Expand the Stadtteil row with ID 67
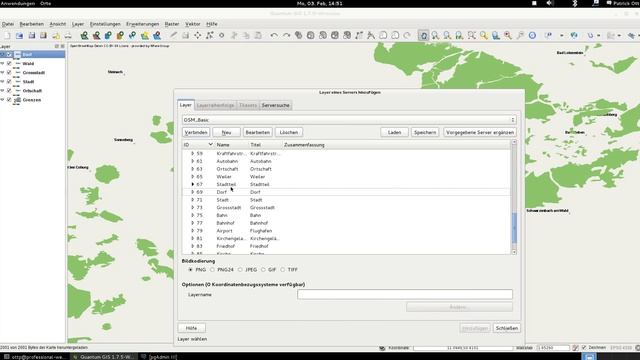 click(193, 184)
